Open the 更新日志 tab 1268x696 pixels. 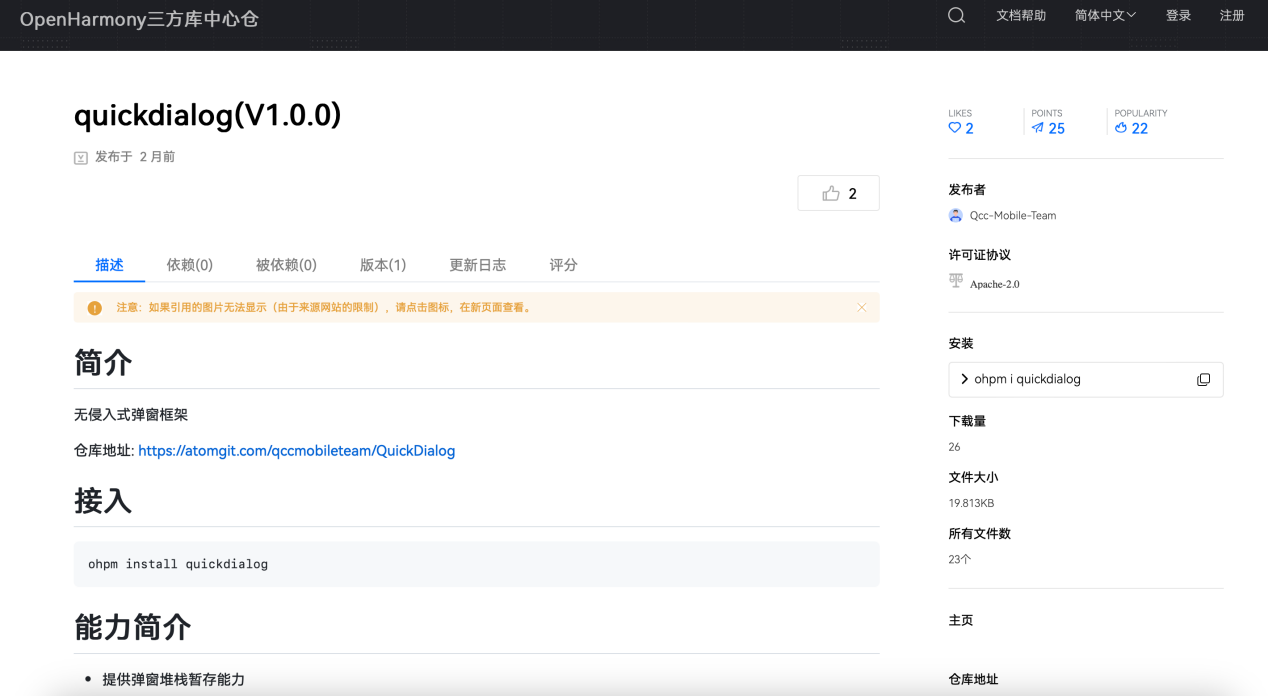[x=477, y=265]
